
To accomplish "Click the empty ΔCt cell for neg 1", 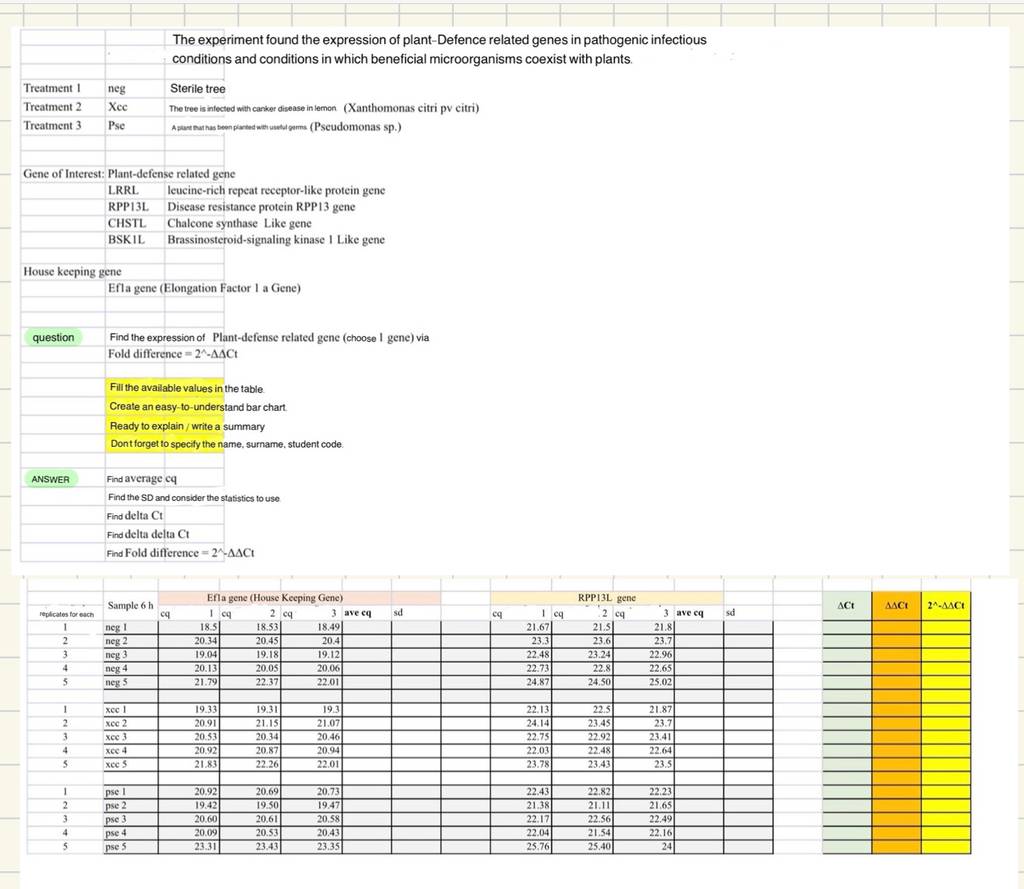I will coord(847,627).
